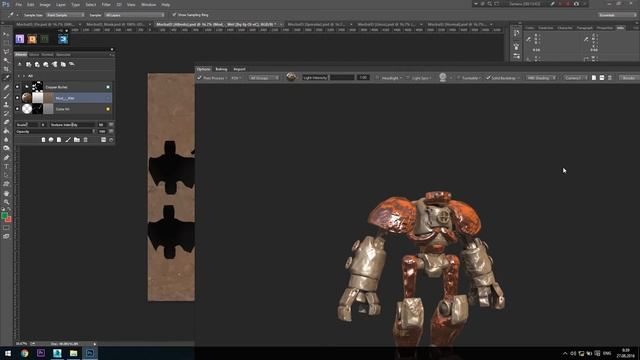
Task: Select the Eraser tool
Action: [6, 122]
